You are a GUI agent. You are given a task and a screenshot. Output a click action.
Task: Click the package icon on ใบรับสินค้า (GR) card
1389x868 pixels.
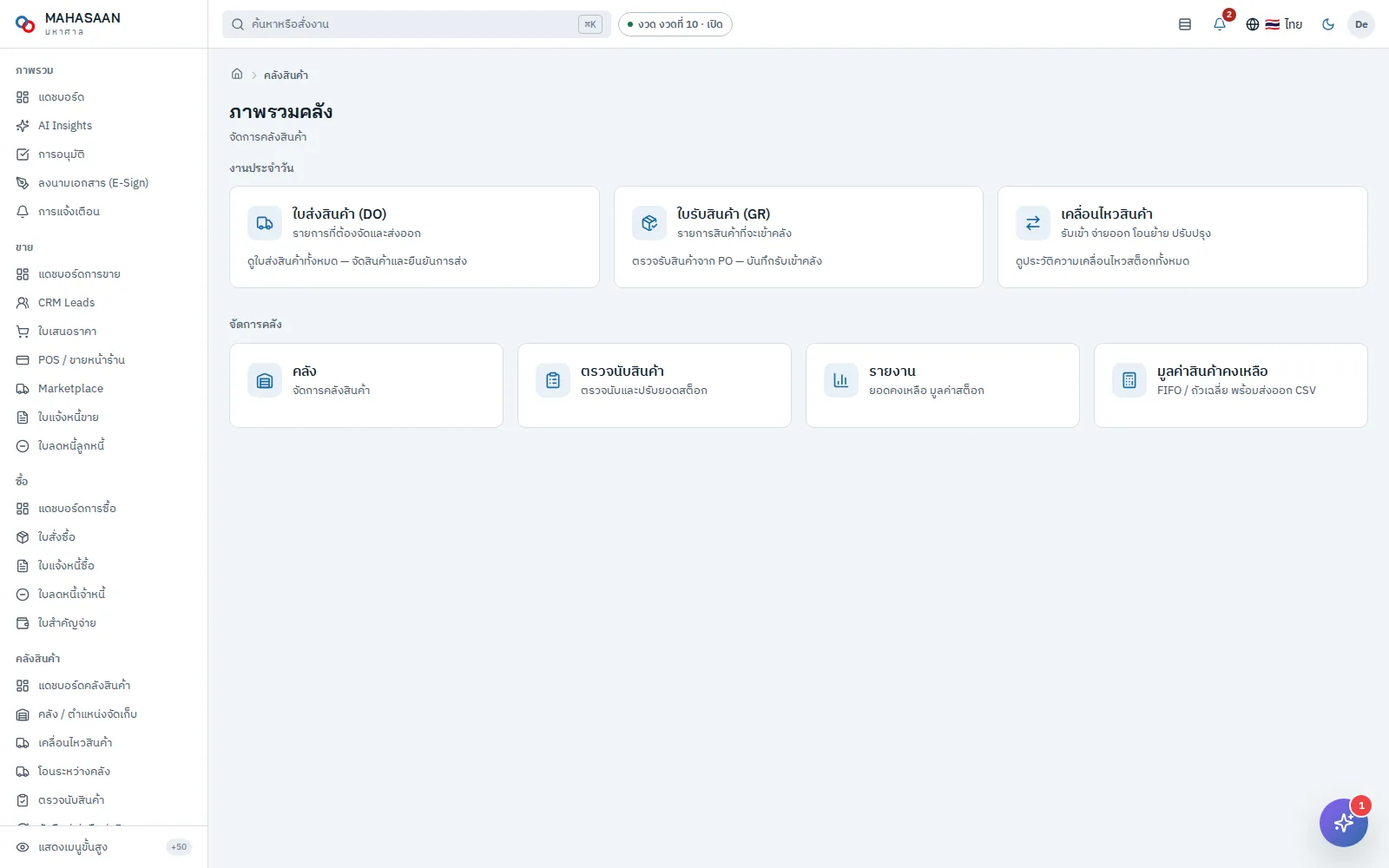tap(649, 223)
